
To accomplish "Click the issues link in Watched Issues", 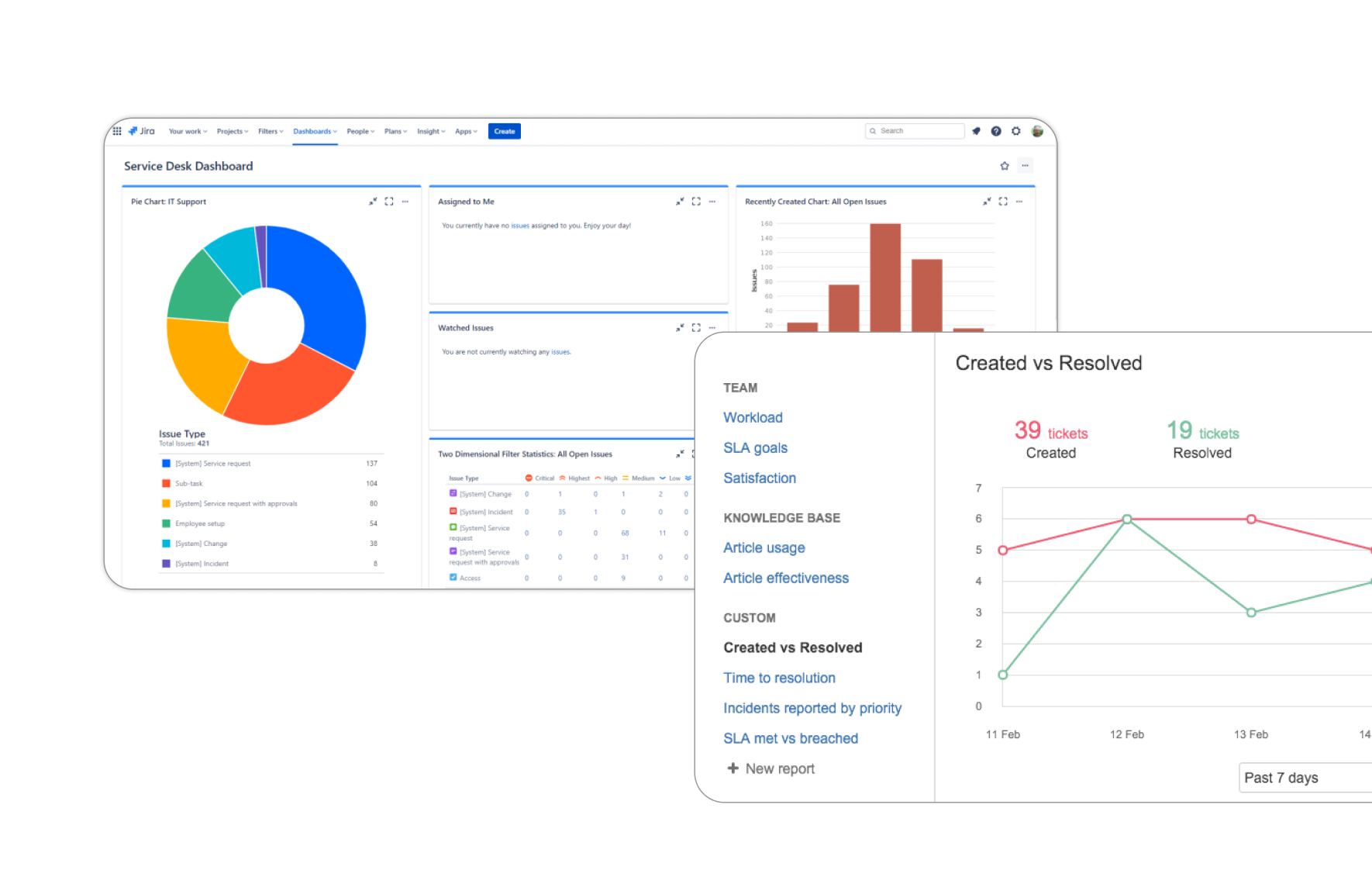I will pyautogui.click(x=560, y=352).
